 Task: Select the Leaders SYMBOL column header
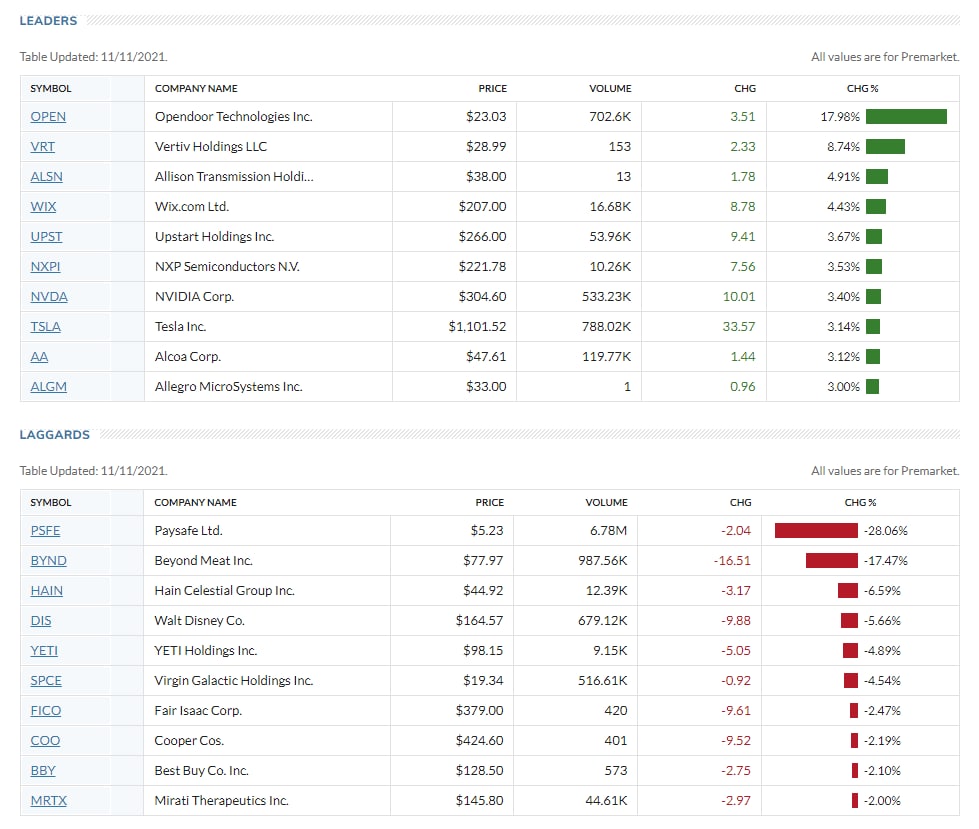point(51,89)
